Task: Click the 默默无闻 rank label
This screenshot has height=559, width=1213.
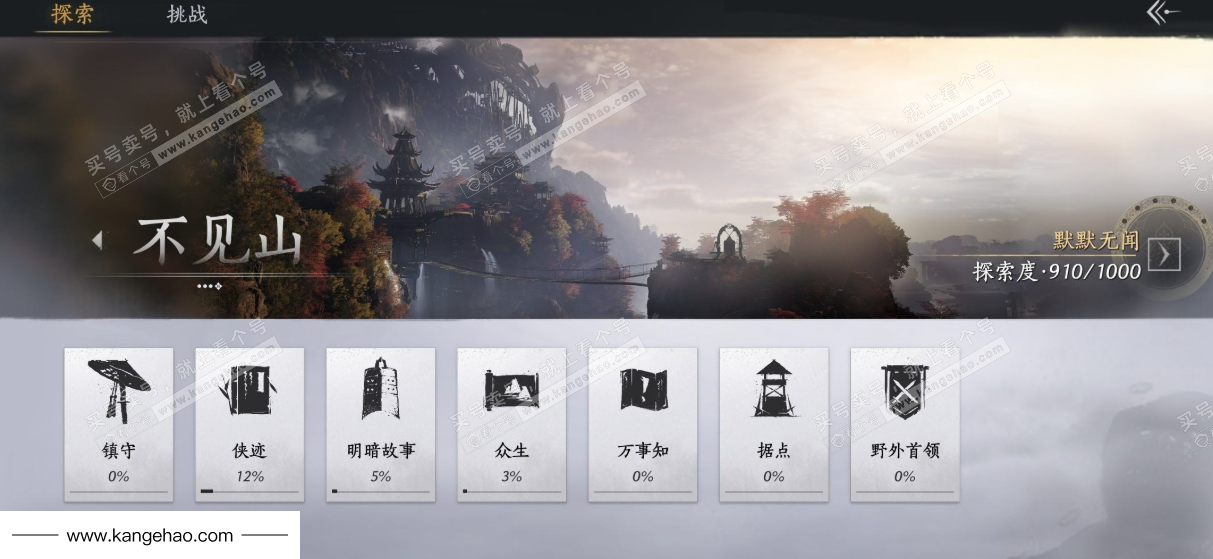Action: (1096, 240)
